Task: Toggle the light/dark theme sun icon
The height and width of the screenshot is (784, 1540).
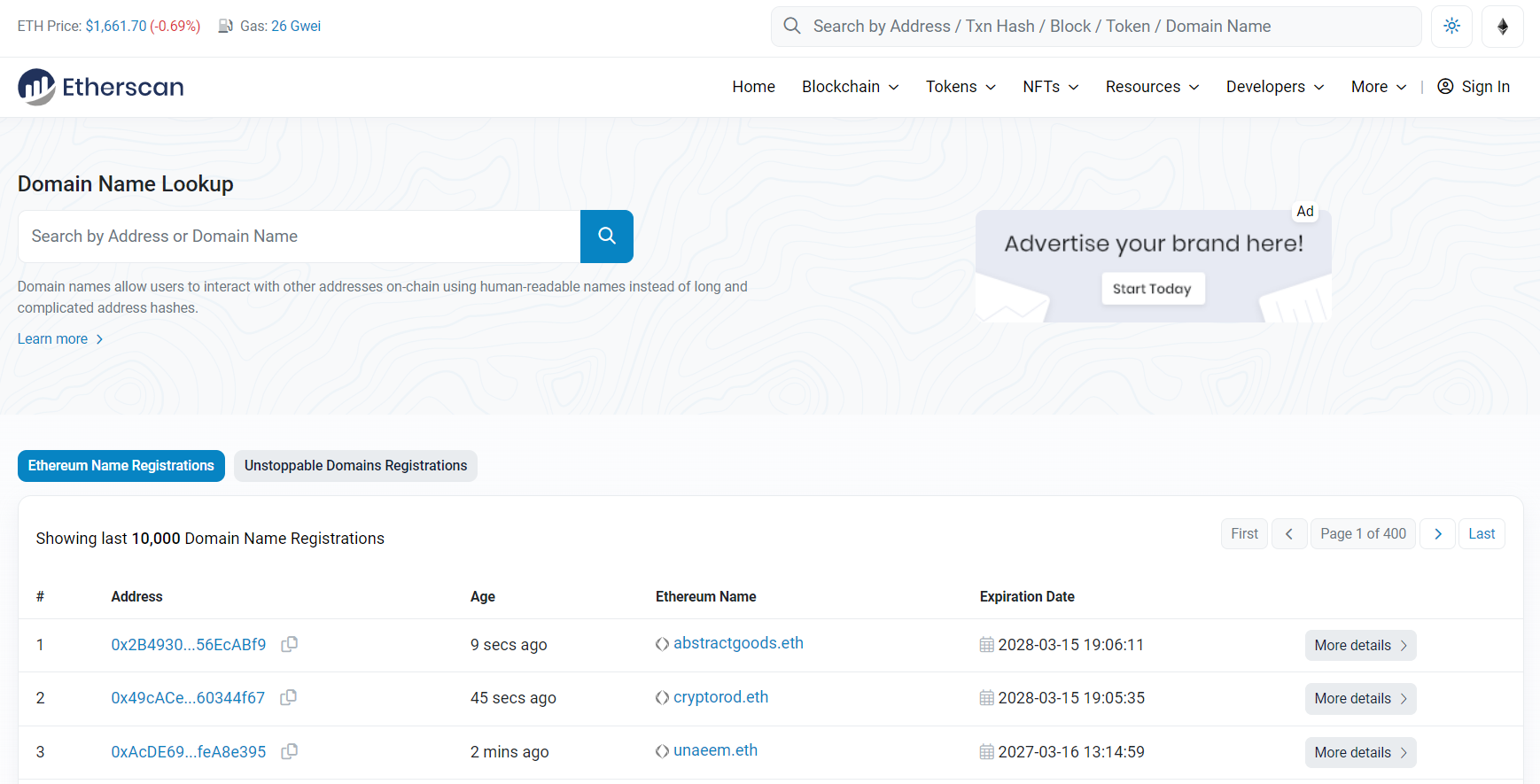Action: (x=1451, y=27)
